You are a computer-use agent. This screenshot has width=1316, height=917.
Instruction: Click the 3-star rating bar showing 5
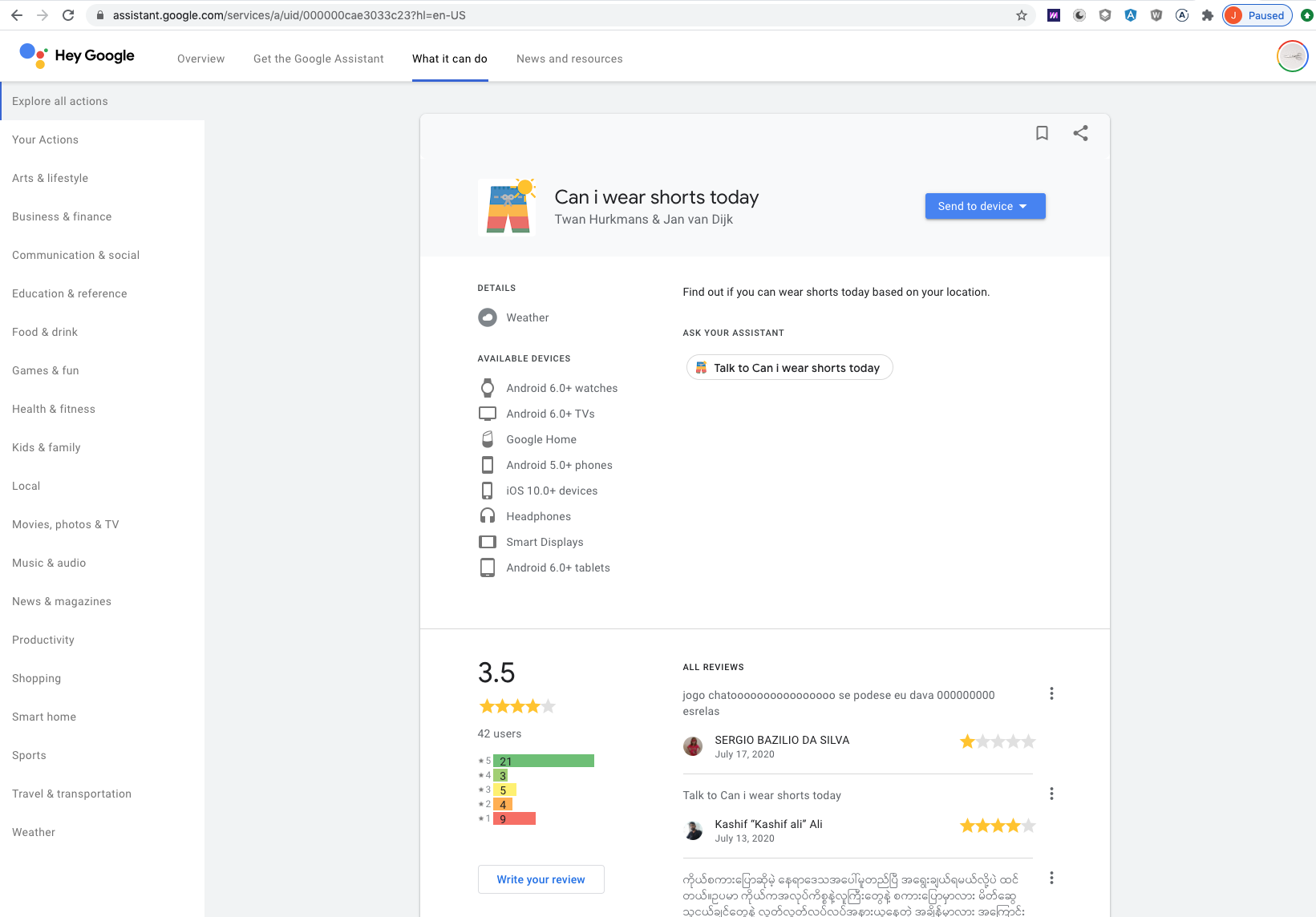pos(504,790)
